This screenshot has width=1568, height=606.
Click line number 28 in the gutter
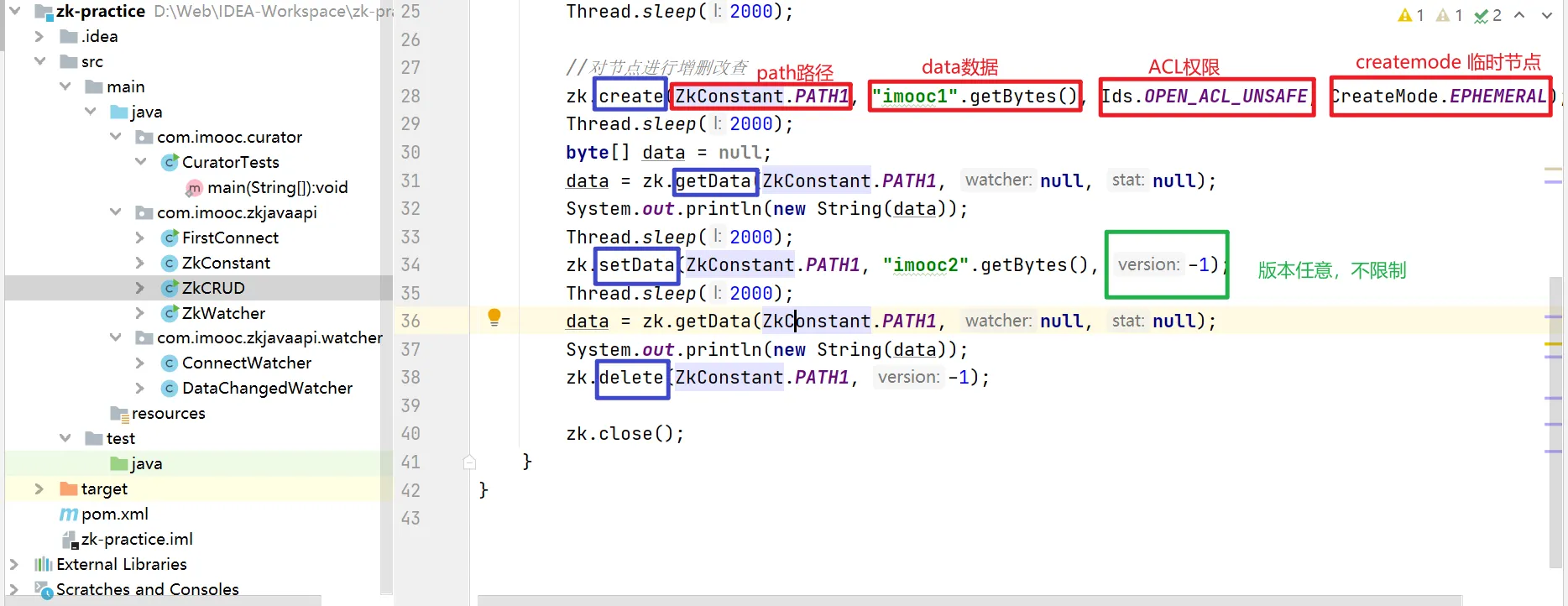[x=410, y=97]
